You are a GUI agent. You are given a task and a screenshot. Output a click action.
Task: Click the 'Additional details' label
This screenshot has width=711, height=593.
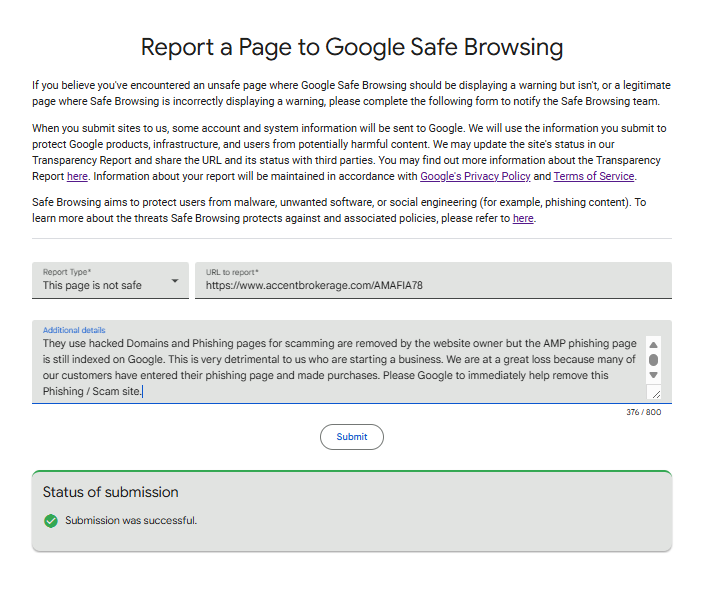(x=74, y=330)
